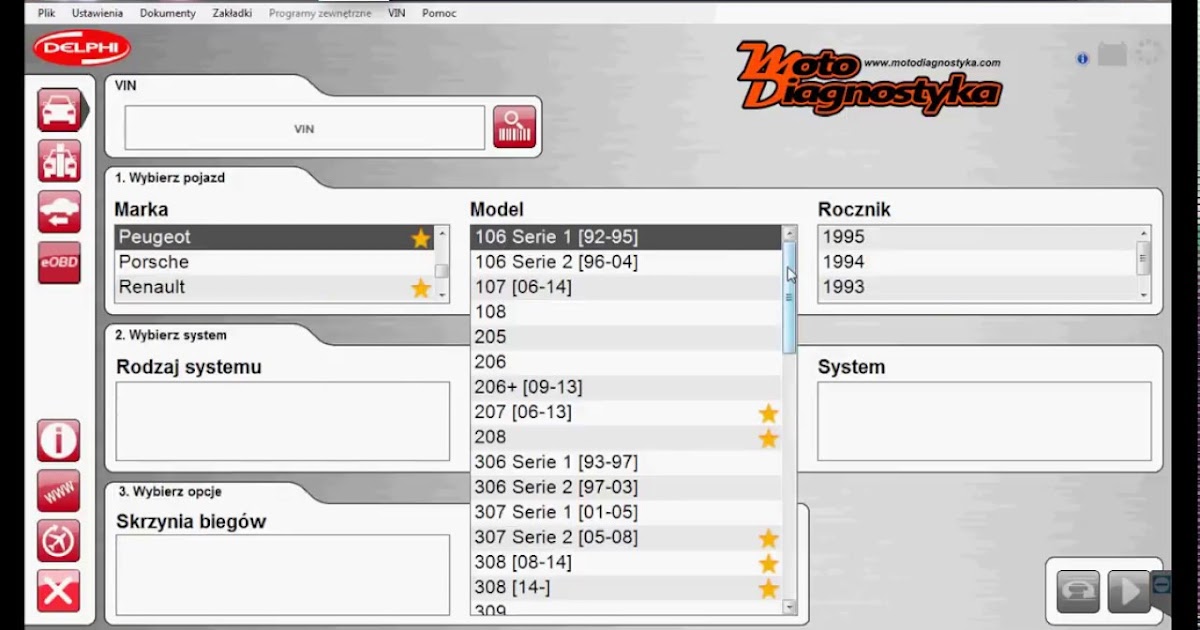Toggle favorite star for 207 [06-13]
The height and width of the screenshot is (630, 1200).
pyautogui.click(x=768, y=413)
